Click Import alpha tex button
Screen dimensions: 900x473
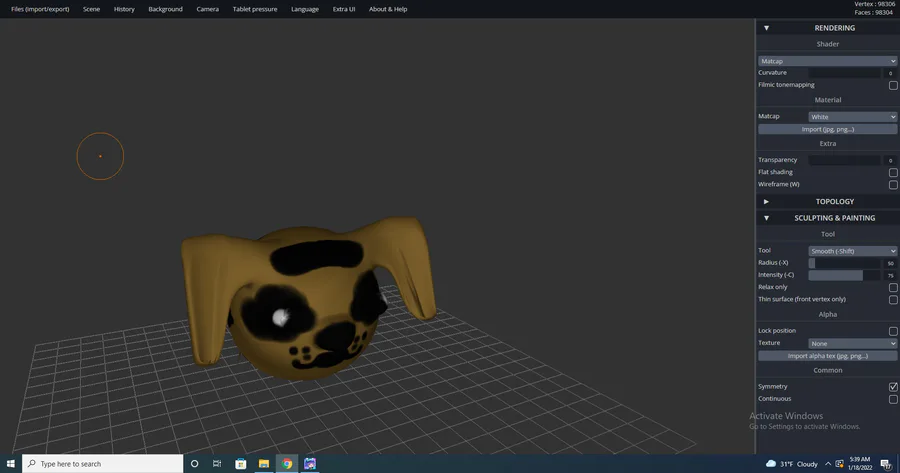[x=827, y=356]
